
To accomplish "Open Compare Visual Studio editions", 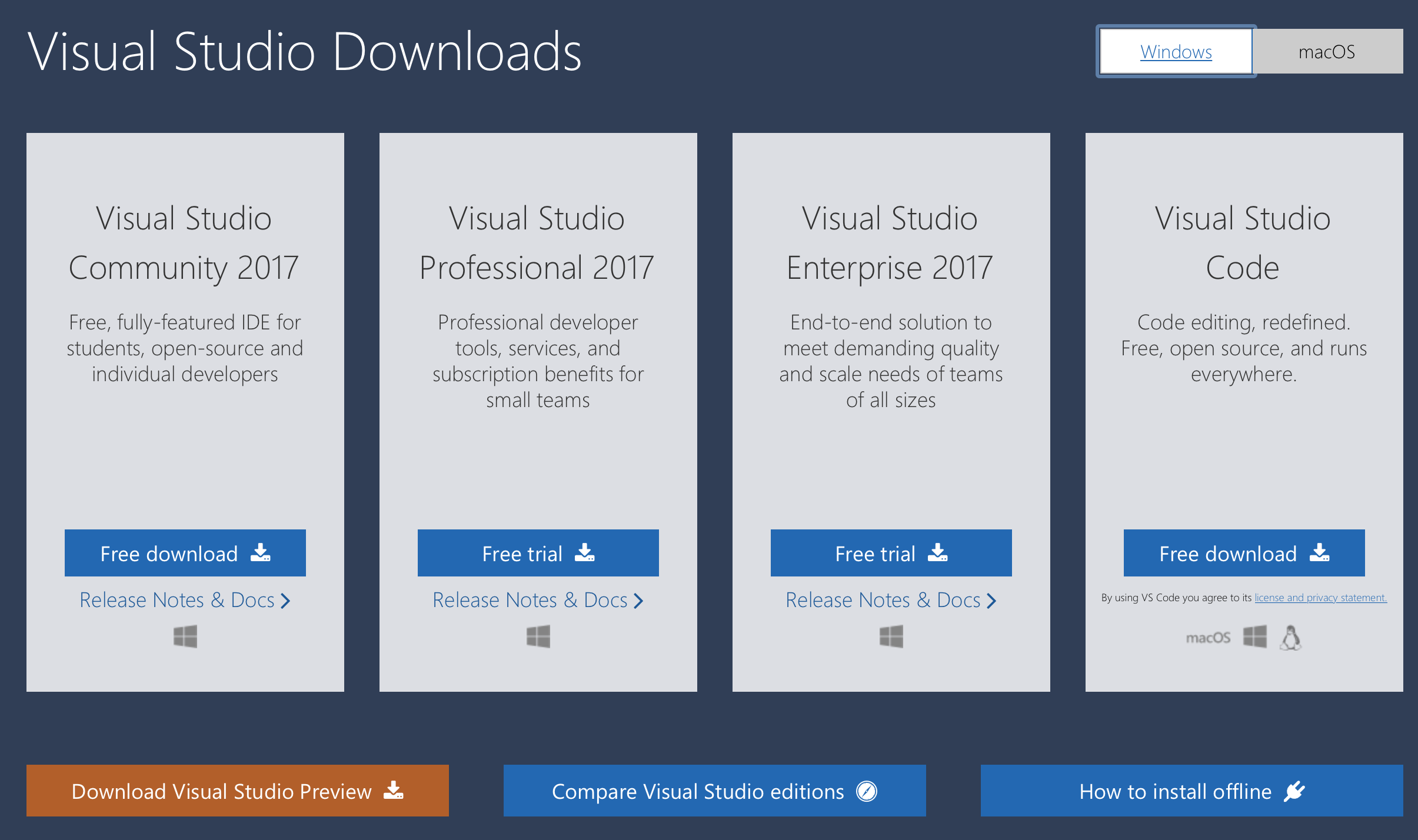I will click(715, 791).
